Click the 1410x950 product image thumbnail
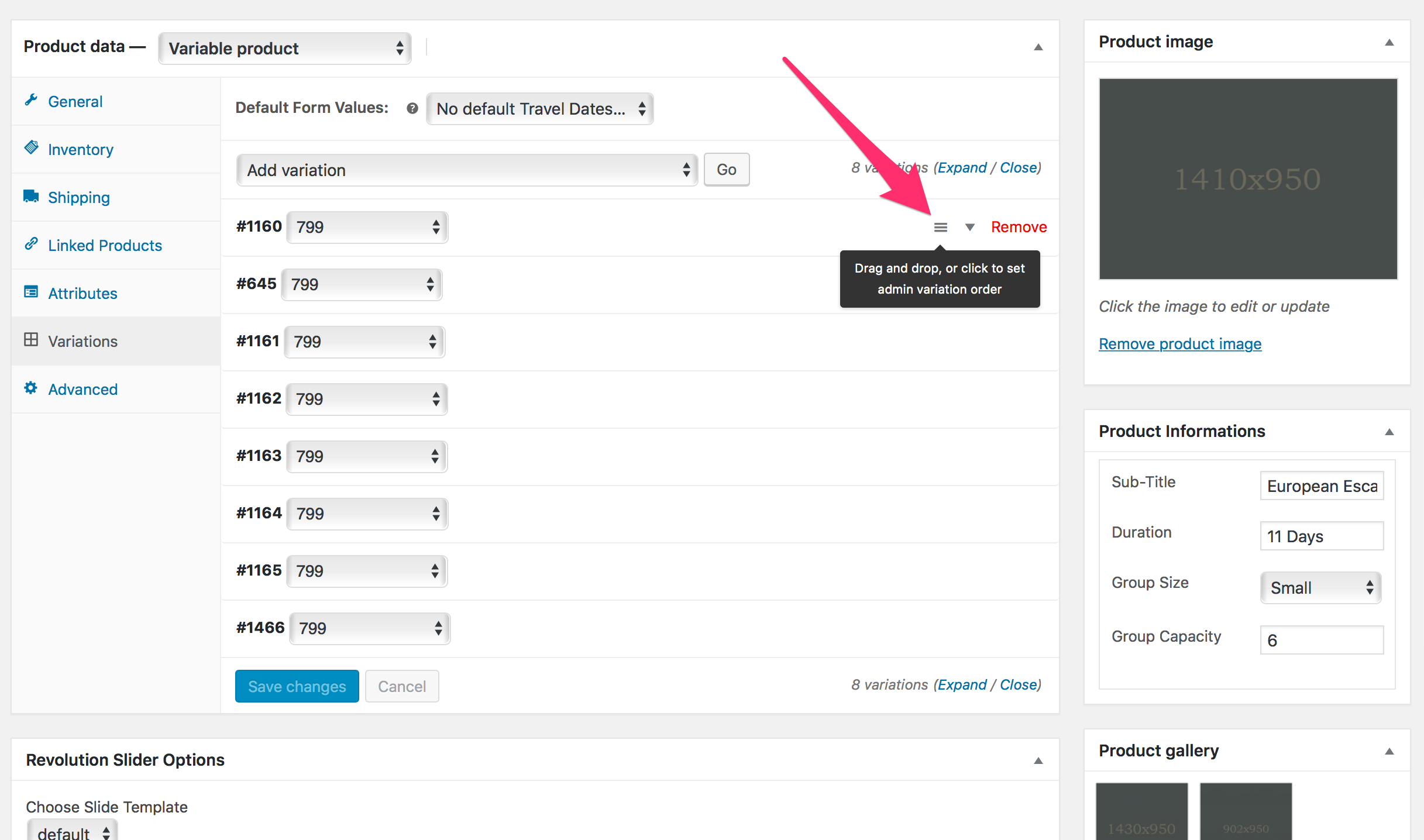The height and width of the screenshot is (840, 1424). click(x=1248, y=179)
